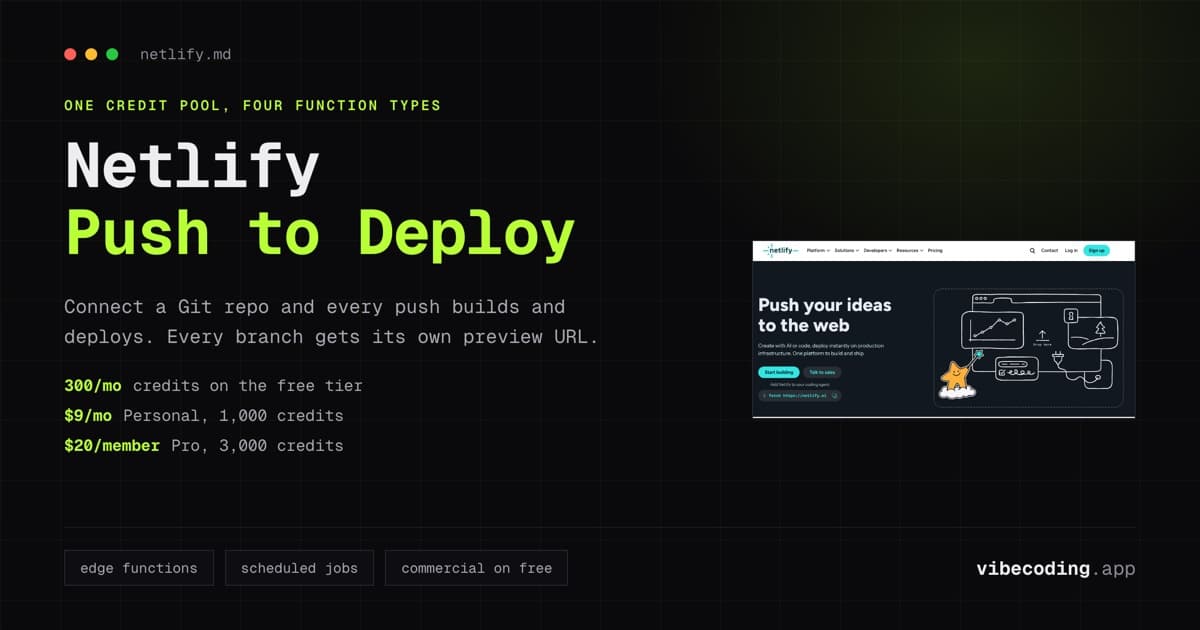Click the line chart card in the illustration

coord(993,330)
